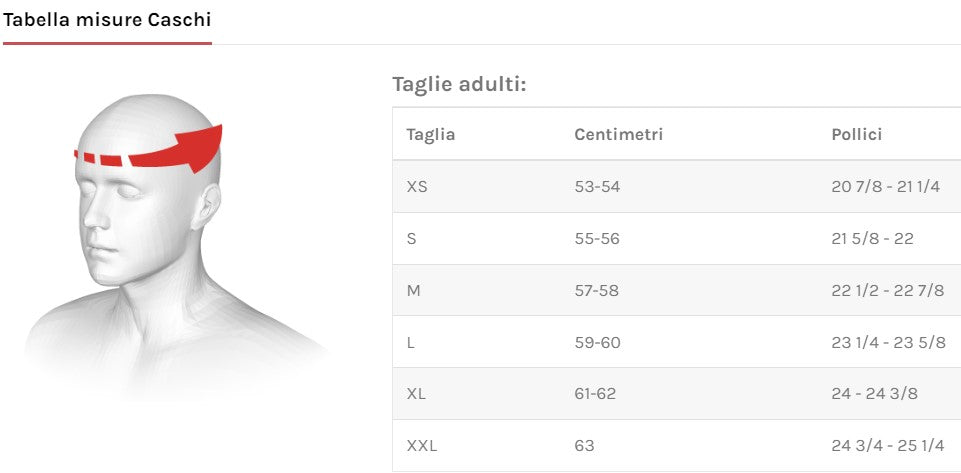961x473 pixels.
Task: Select the Centimetri column header
Action: pyautogui.click(x=618, y=134)
